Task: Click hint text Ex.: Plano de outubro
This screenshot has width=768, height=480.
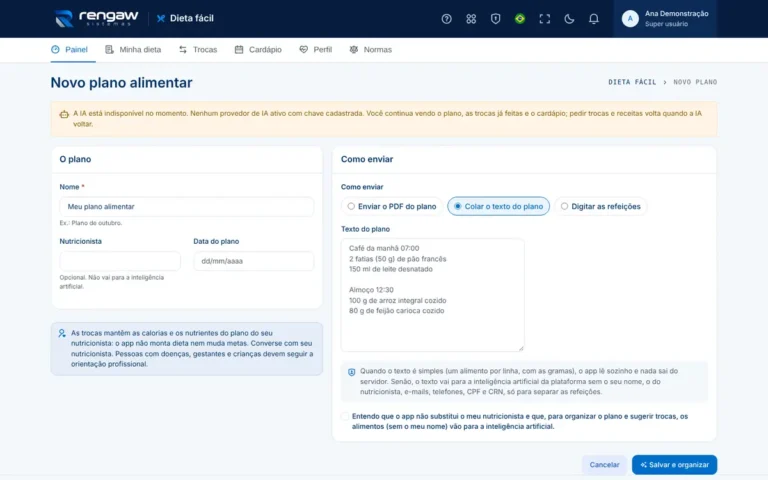Action: coord(91,223)
